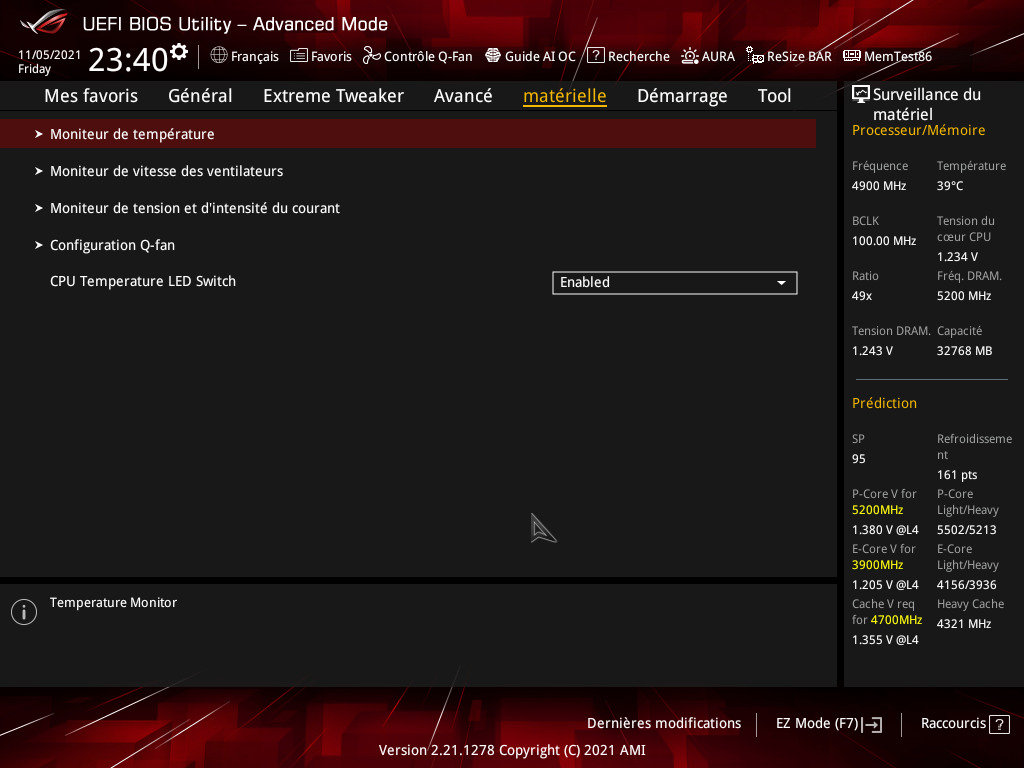The height and width of the screenshot is (768, 1024).
Task: Click the ReSize BAR icon
Action: (x=755, y=56)
